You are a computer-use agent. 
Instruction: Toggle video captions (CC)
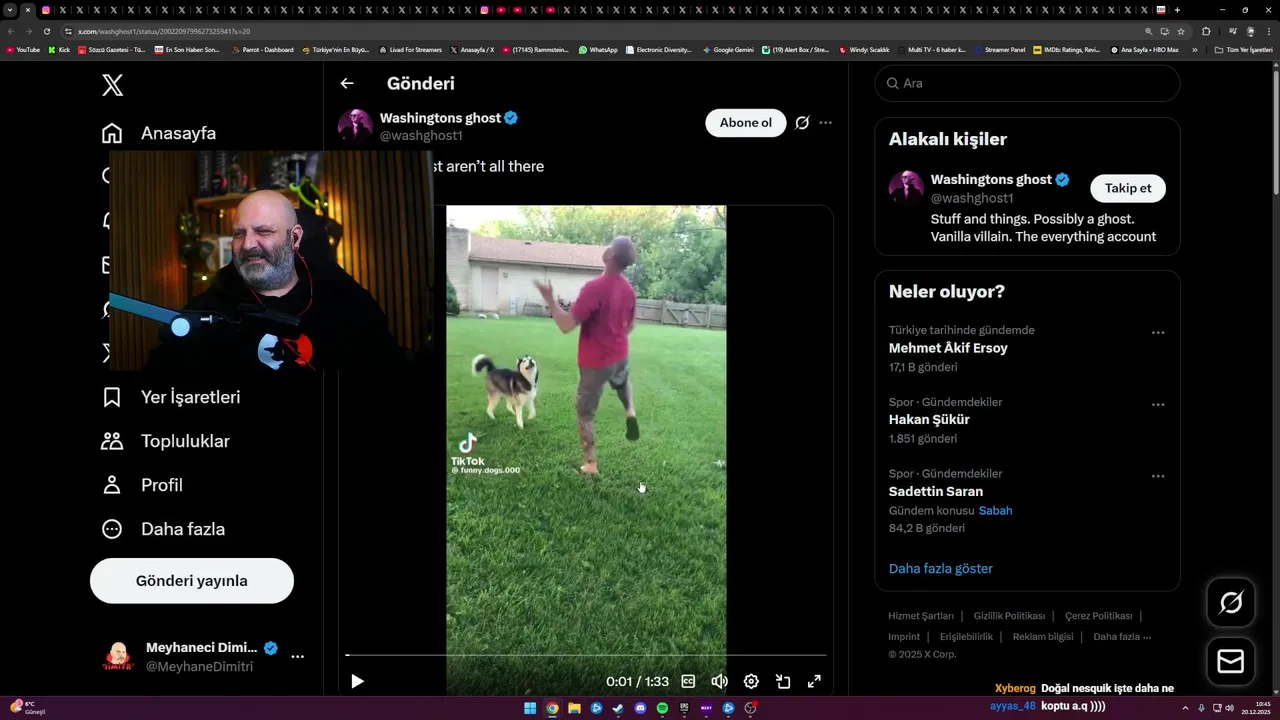(x=688, y=681)
